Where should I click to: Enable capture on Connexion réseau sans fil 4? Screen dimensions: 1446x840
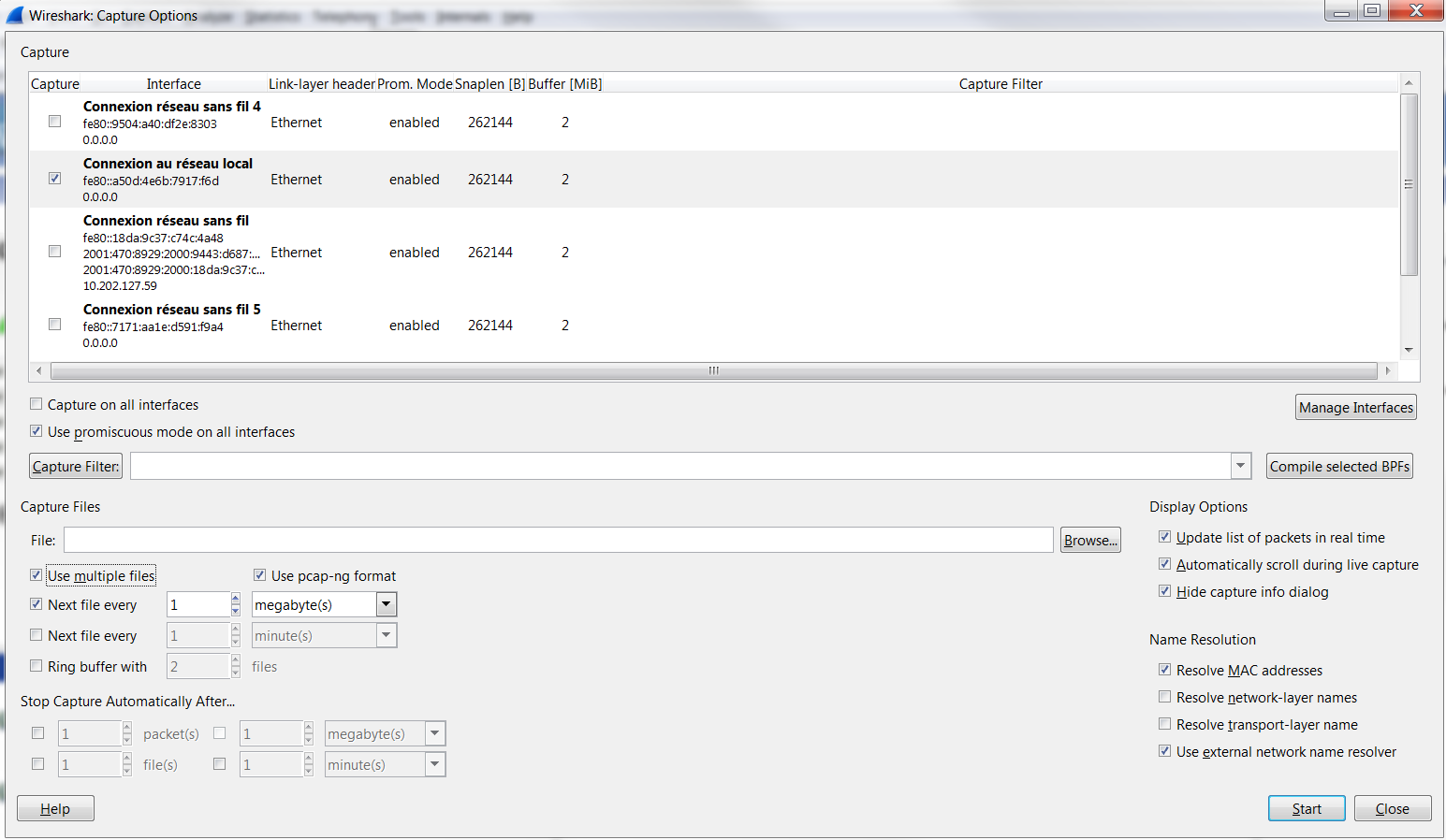(54, 122)
